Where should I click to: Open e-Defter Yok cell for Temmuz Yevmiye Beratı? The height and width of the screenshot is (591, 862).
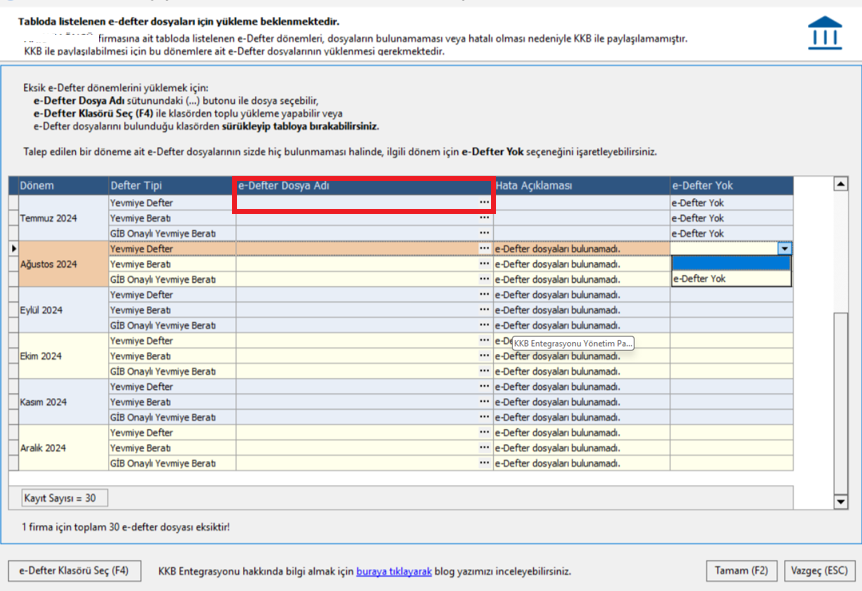pyautogui.click(x=731, y=218)
